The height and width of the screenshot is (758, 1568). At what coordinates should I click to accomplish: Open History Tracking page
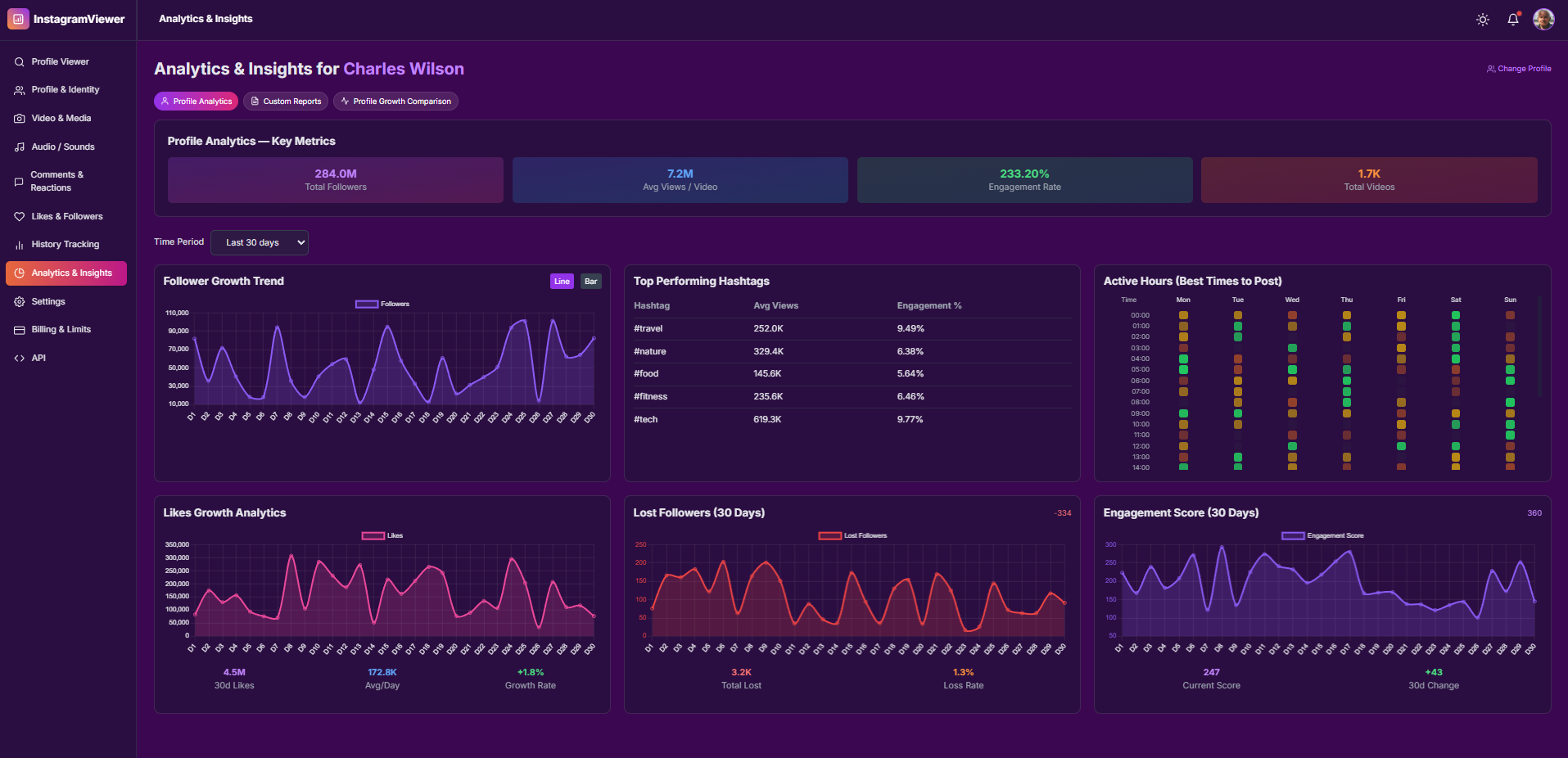[x=65, y=245]
